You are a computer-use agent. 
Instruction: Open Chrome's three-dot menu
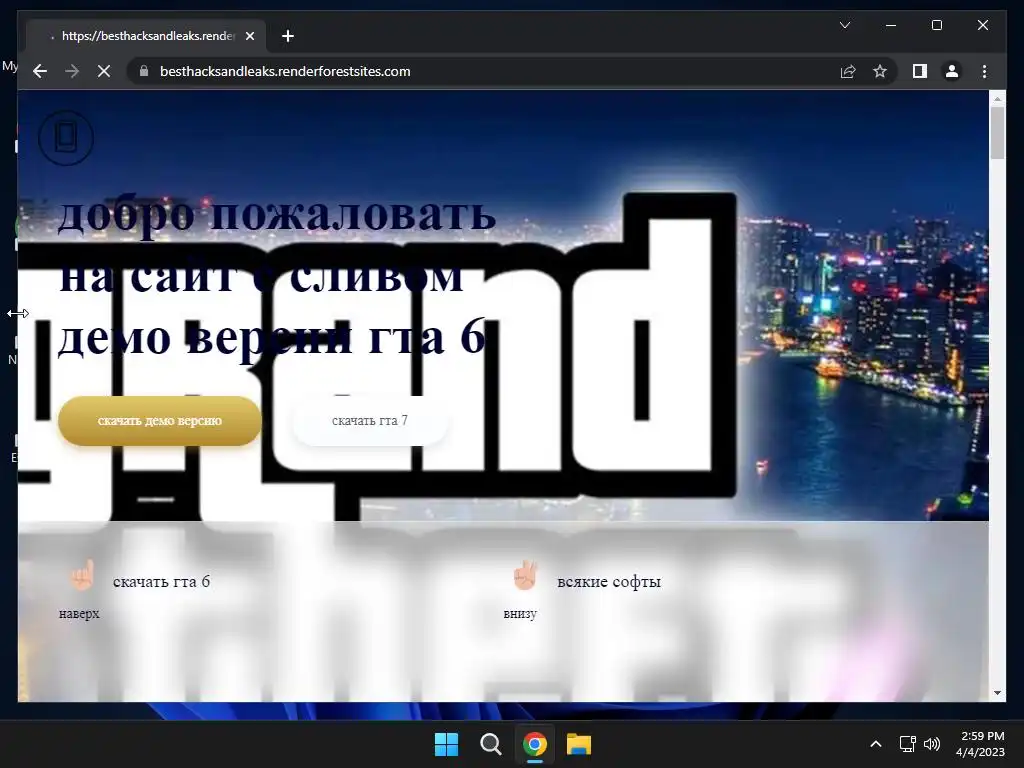coord(984,71)
